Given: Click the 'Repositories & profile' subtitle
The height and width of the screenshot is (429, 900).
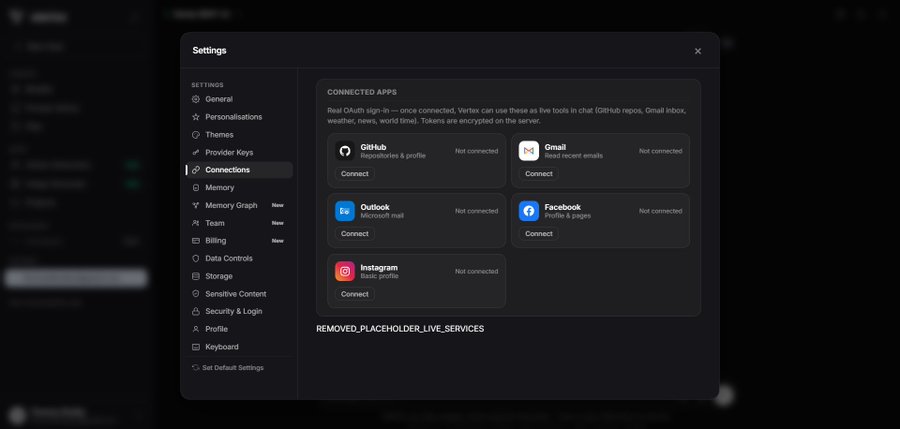Looking at the screenshot, I should click(x=393, y=156).
